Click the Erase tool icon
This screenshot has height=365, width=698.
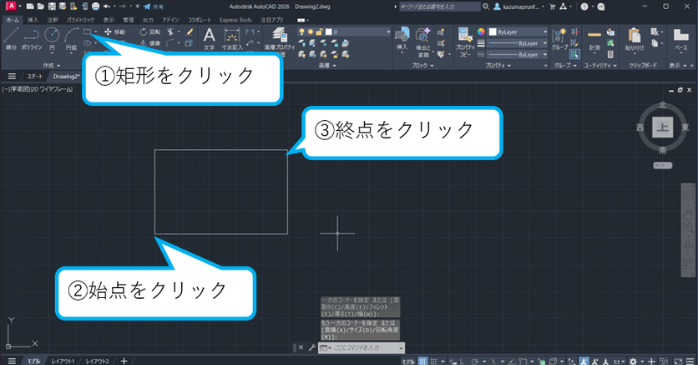(x=190, y=32)
